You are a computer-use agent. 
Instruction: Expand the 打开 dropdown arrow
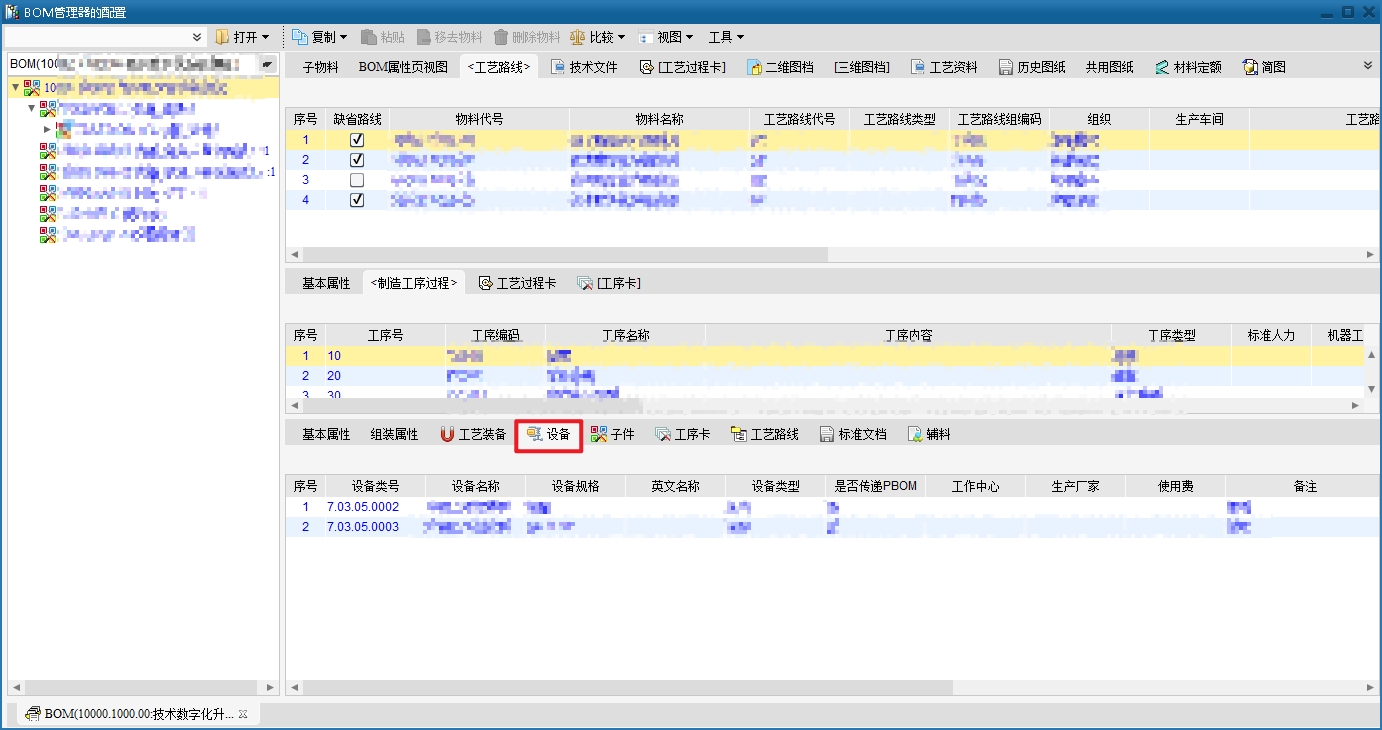[x=265, y=37]
